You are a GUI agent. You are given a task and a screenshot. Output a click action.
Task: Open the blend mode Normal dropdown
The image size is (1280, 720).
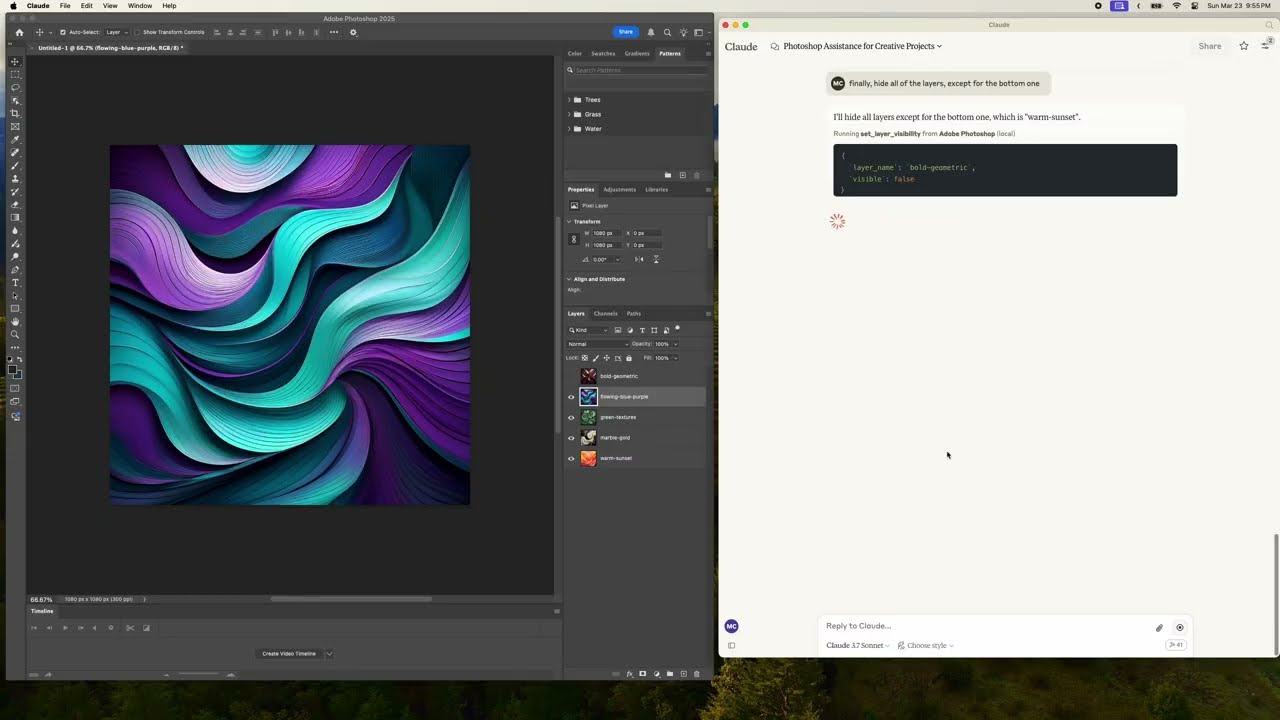[598, 344]
